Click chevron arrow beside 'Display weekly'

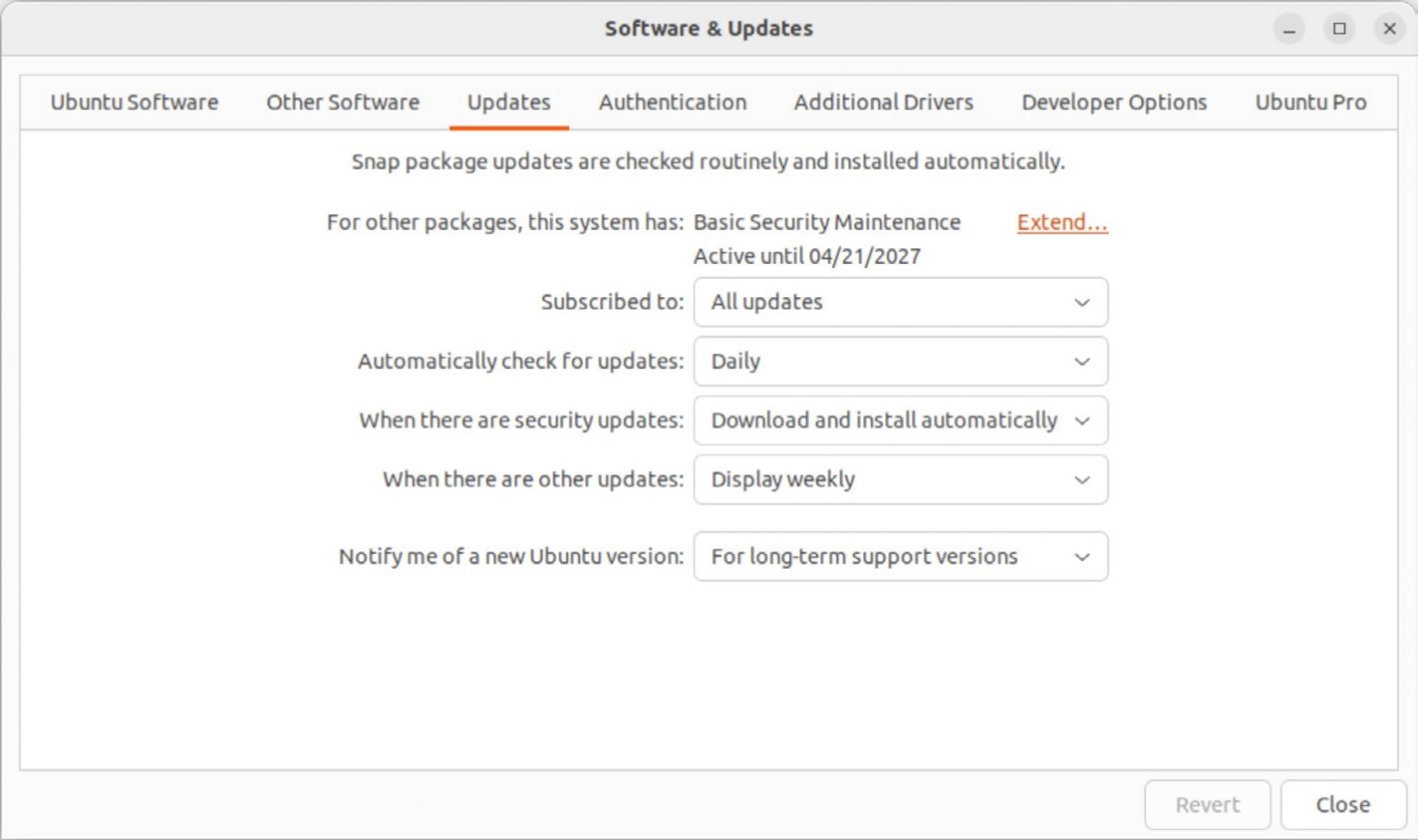[x=1082, y=480]
